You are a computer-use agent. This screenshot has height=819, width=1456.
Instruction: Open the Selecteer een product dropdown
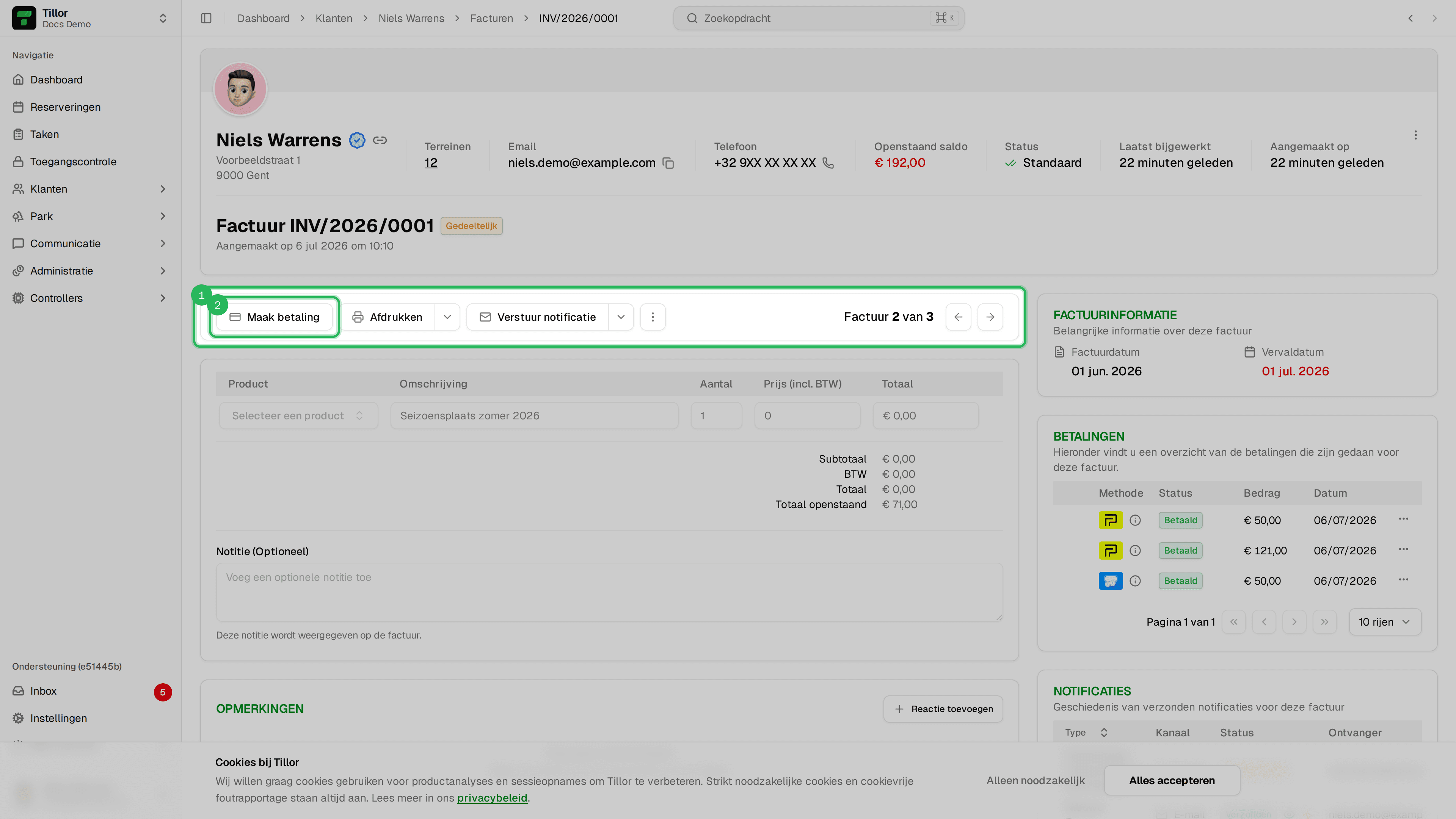point(298,416)
